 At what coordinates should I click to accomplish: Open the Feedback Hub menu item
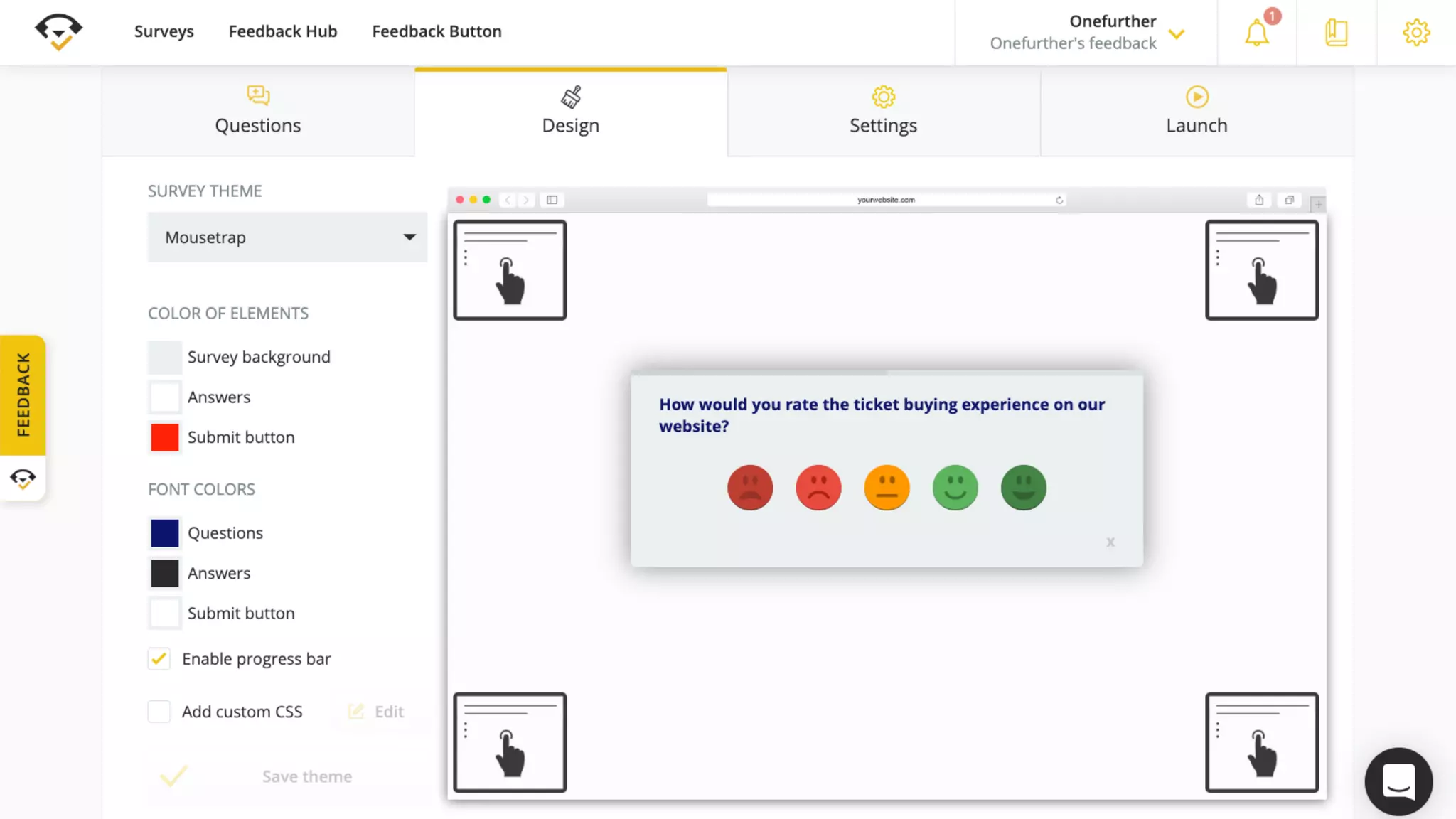point(282,31)
